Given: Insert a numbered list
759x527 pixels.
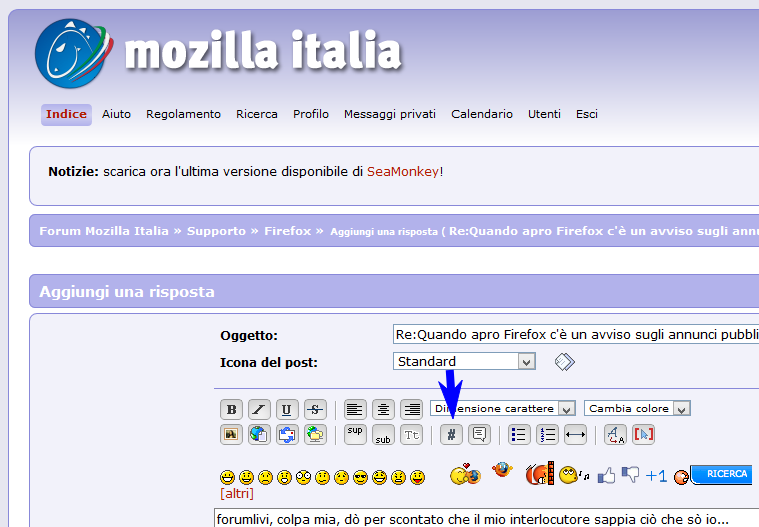Looking at the screenshot, I should tap(547, 434).
